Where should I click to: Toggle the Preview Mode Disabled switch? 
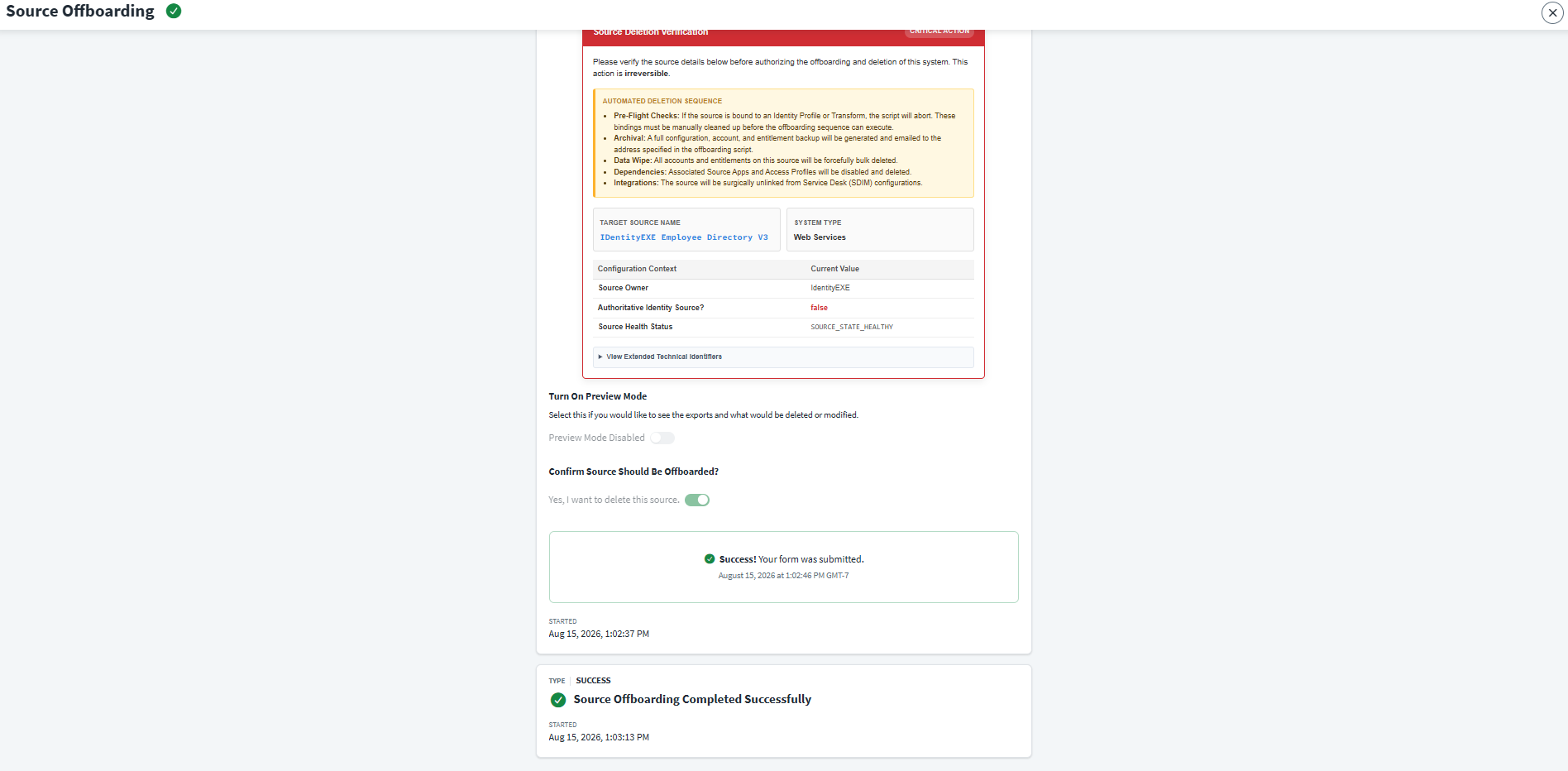[x=662, y=438]
